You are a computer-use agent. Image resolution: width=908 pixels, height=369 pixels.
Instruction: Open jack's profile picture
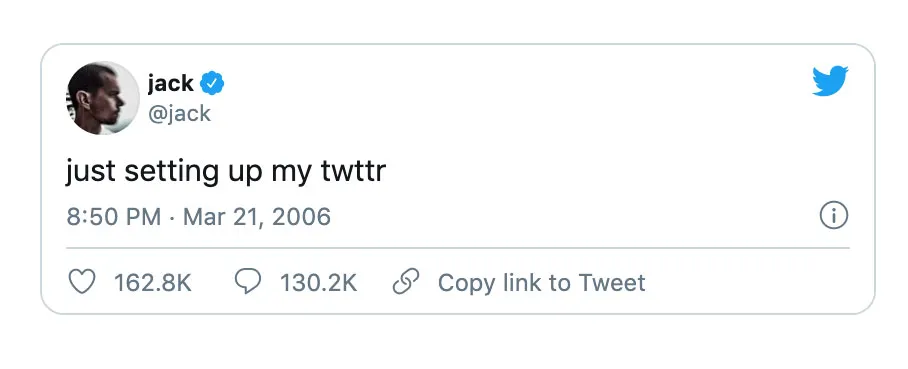tap(103, 98)
